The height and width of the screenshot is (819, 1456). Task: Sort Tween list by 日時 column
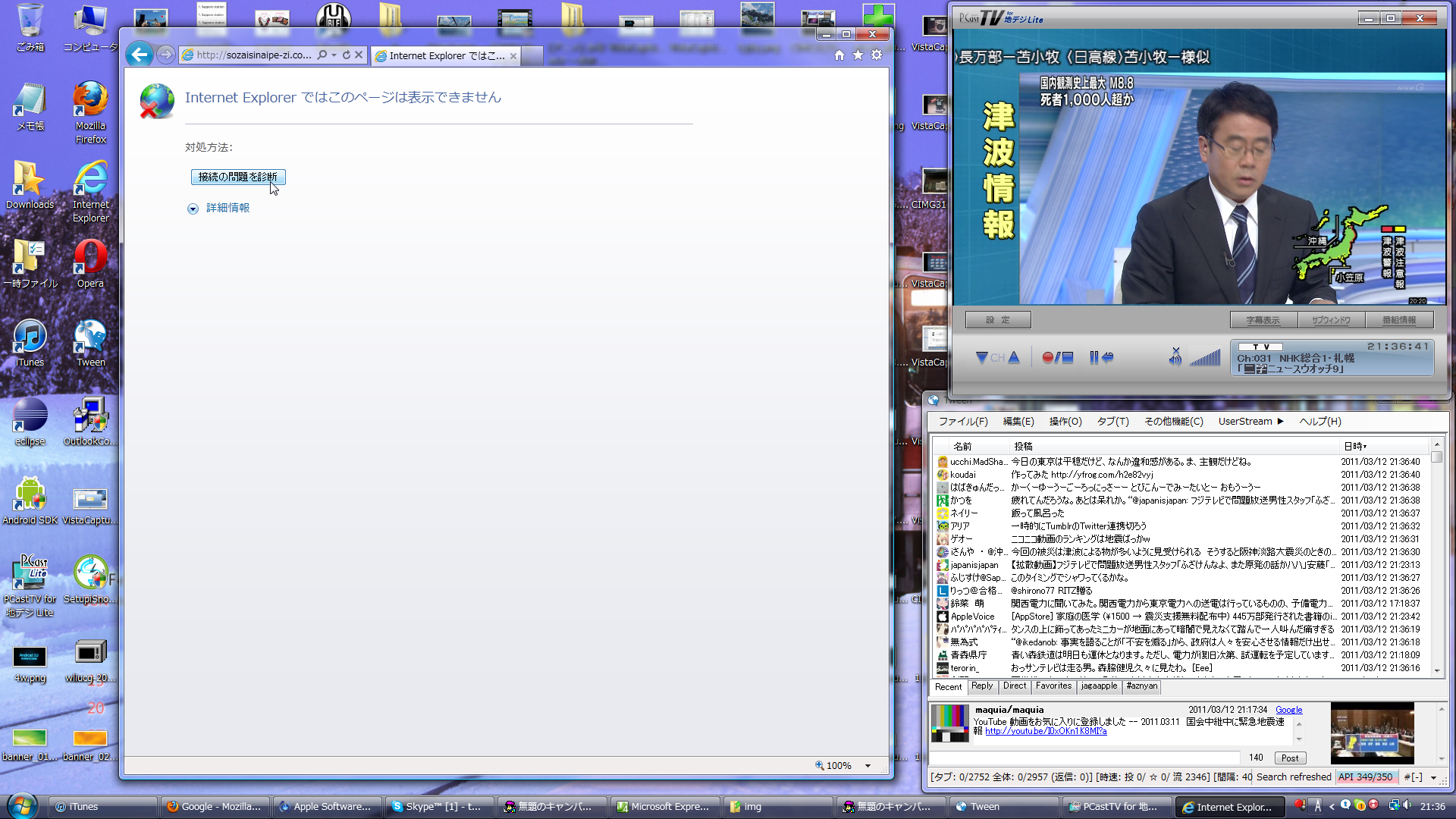coord(1384,446)
